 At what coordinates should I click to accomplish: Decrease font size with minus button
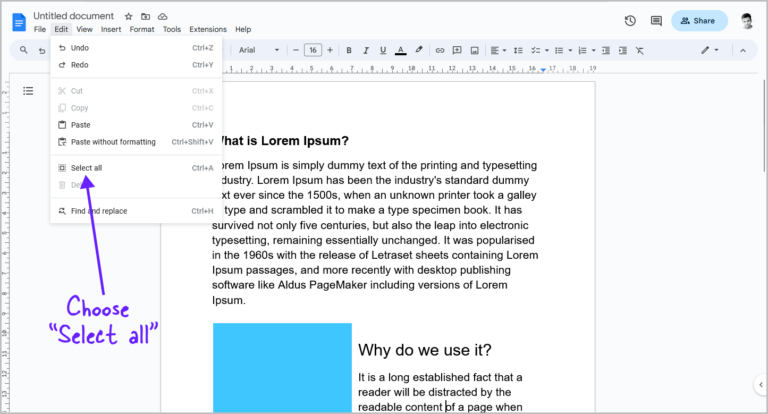[x=296, y=50]
